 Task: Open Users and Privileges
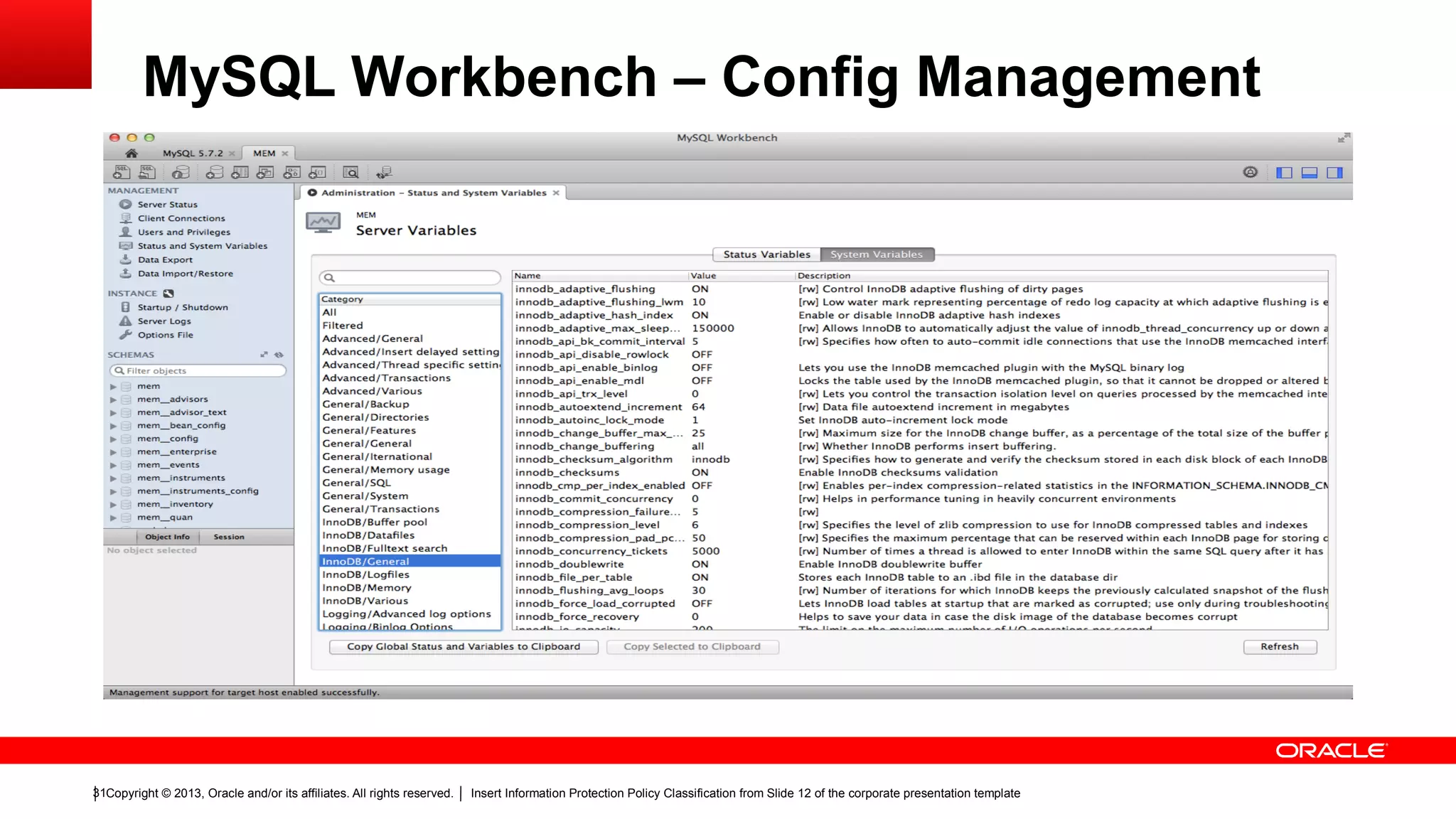(x=183, y=232)
